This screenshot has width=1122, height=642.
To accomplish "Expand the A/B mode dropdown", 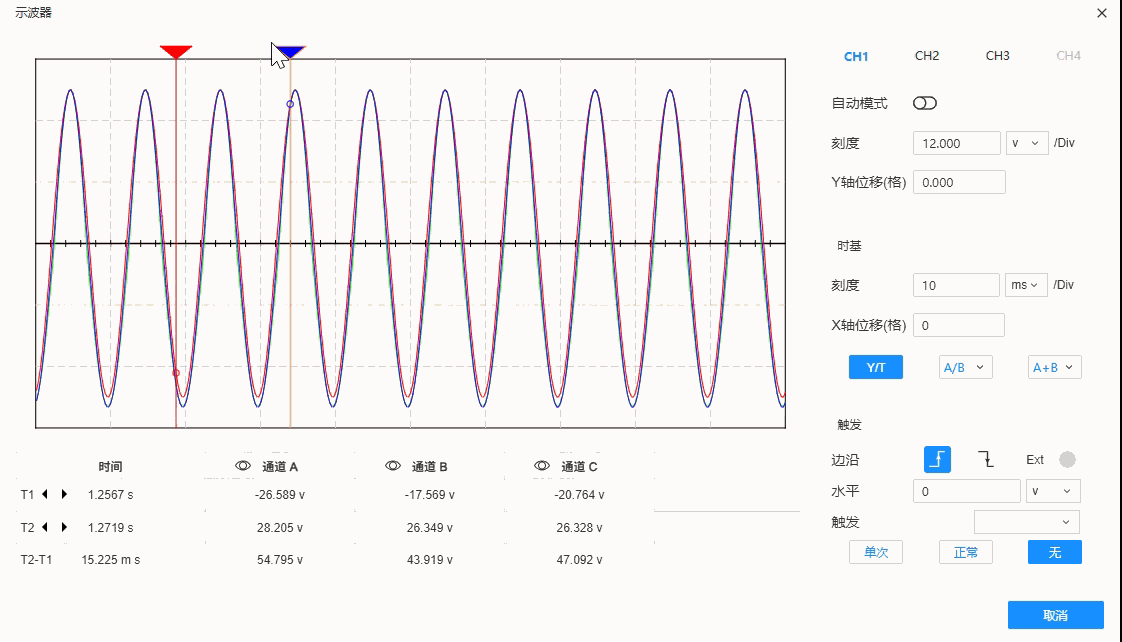I will click(965, 367).
